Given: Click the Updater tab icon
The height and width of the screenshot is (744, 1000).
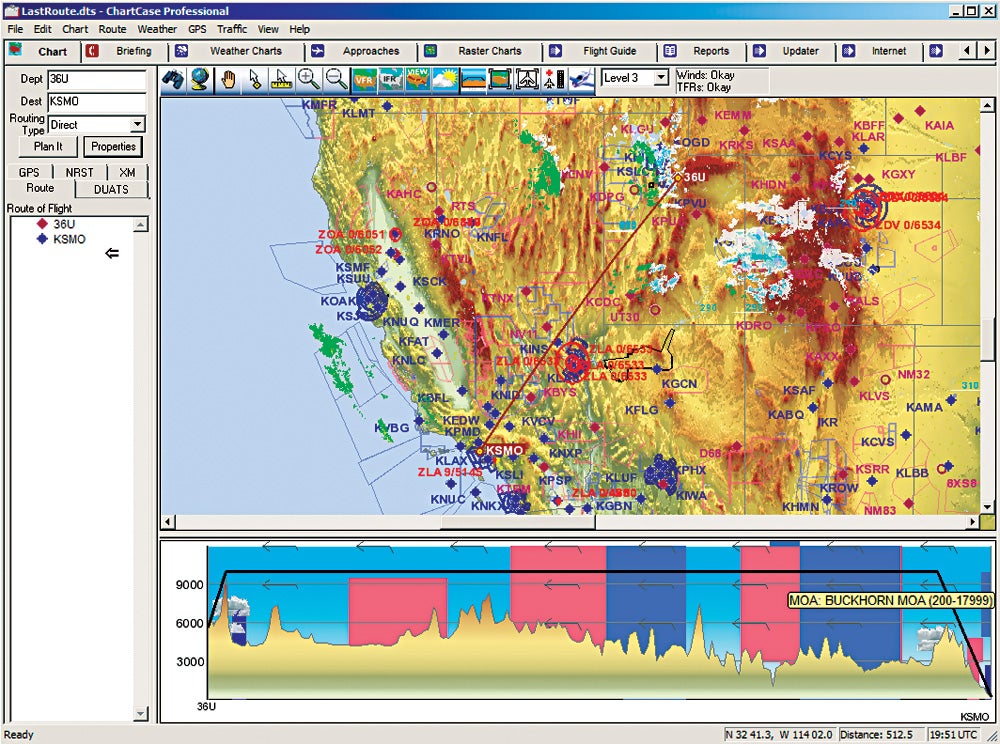Looking at the screenshot, I should point(760,51).
